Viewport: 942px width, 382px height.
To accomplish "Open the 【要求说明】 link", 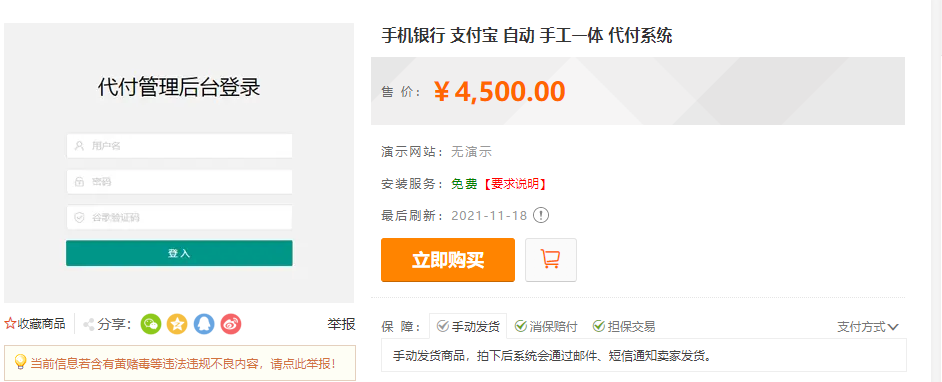I will (x=514, y=184).
